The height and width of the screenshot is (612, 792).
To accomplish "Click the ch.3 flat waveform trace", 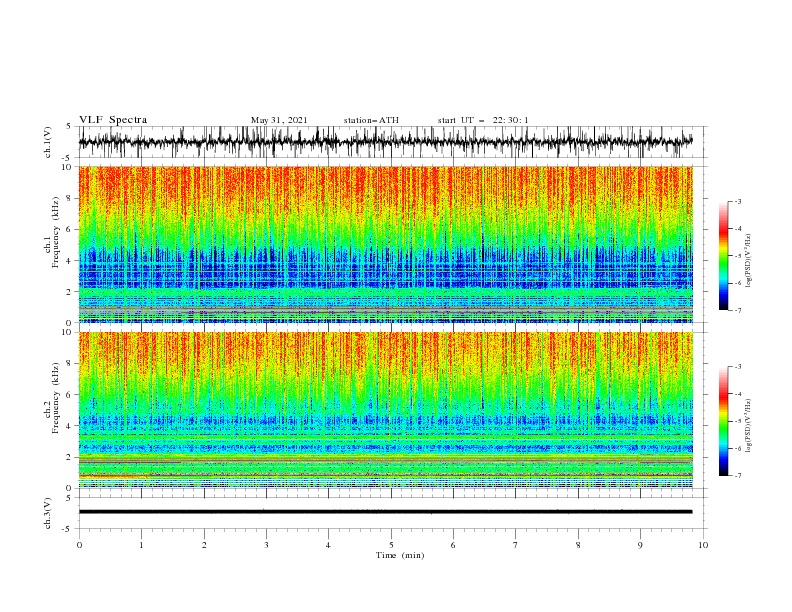I will 385,512.
